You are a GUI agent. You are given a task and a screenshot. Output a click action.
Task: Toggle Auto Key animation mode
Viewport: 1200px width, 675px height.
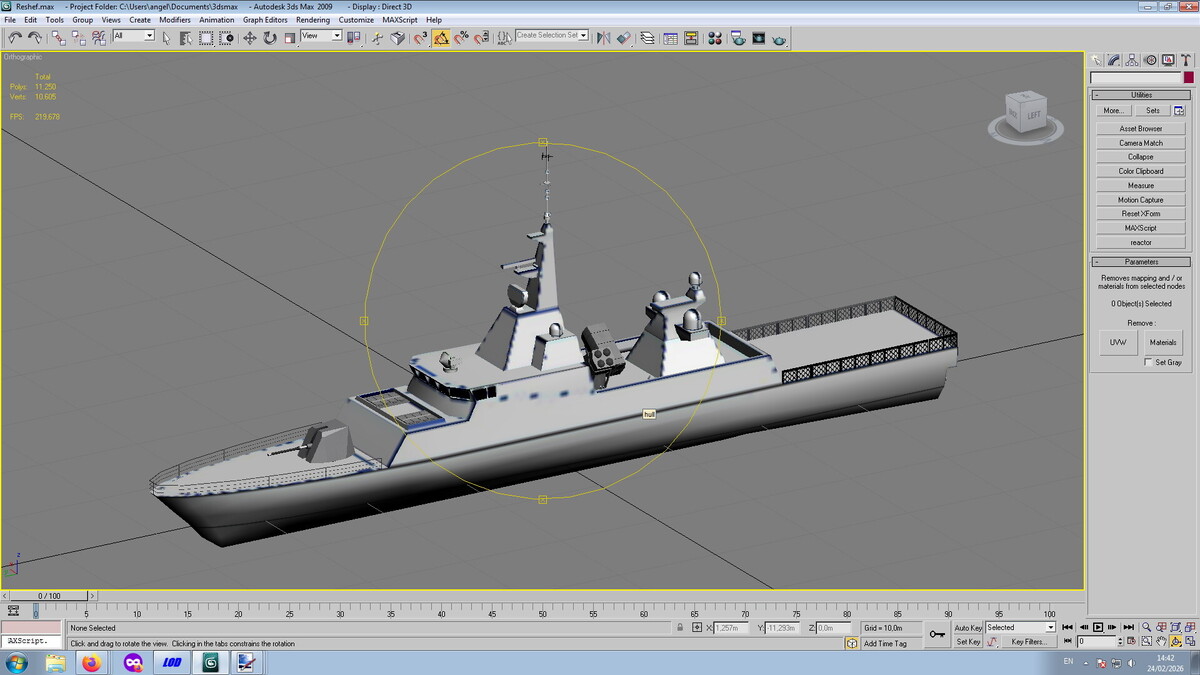(967, 628)
